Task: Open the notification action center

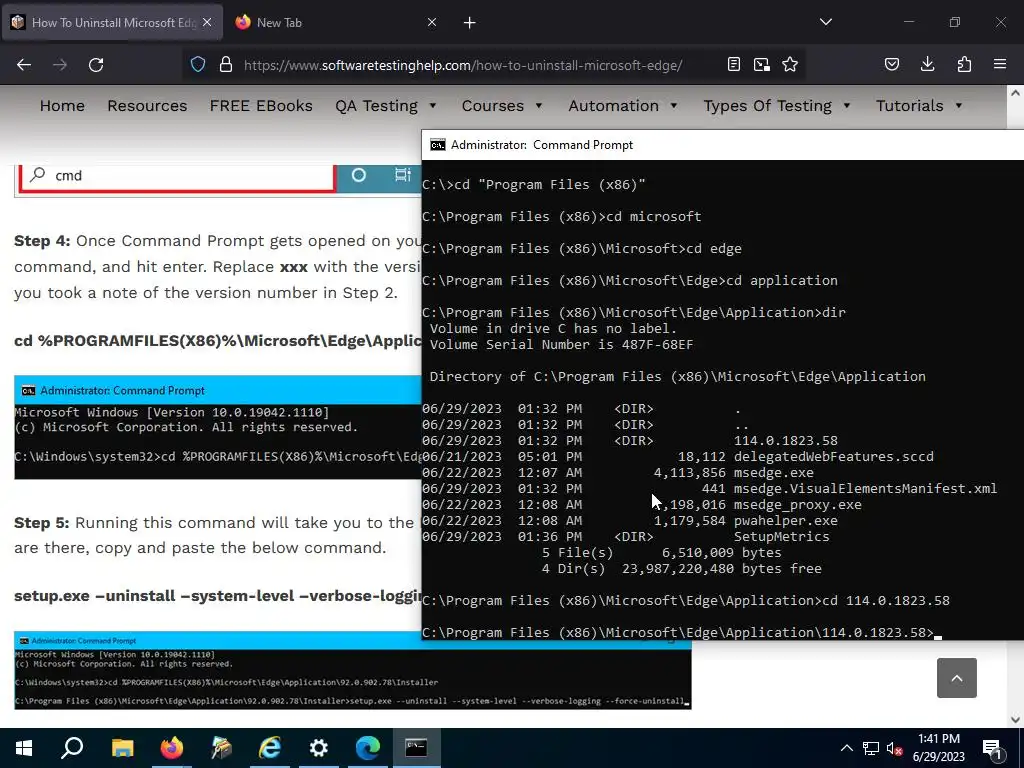Action: 993,748
